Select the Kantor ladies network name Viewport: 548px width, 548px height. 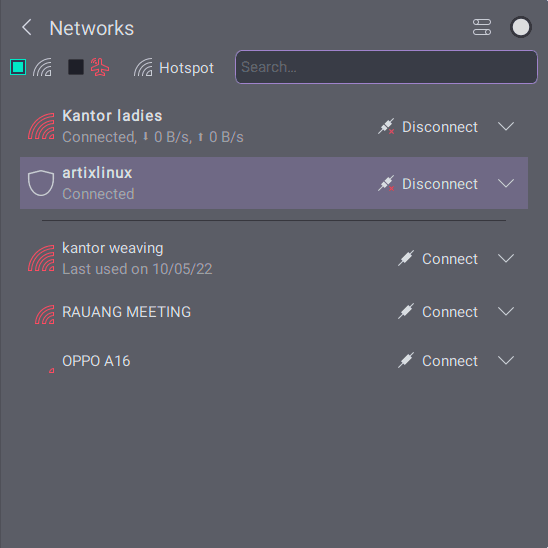point(112,116)
